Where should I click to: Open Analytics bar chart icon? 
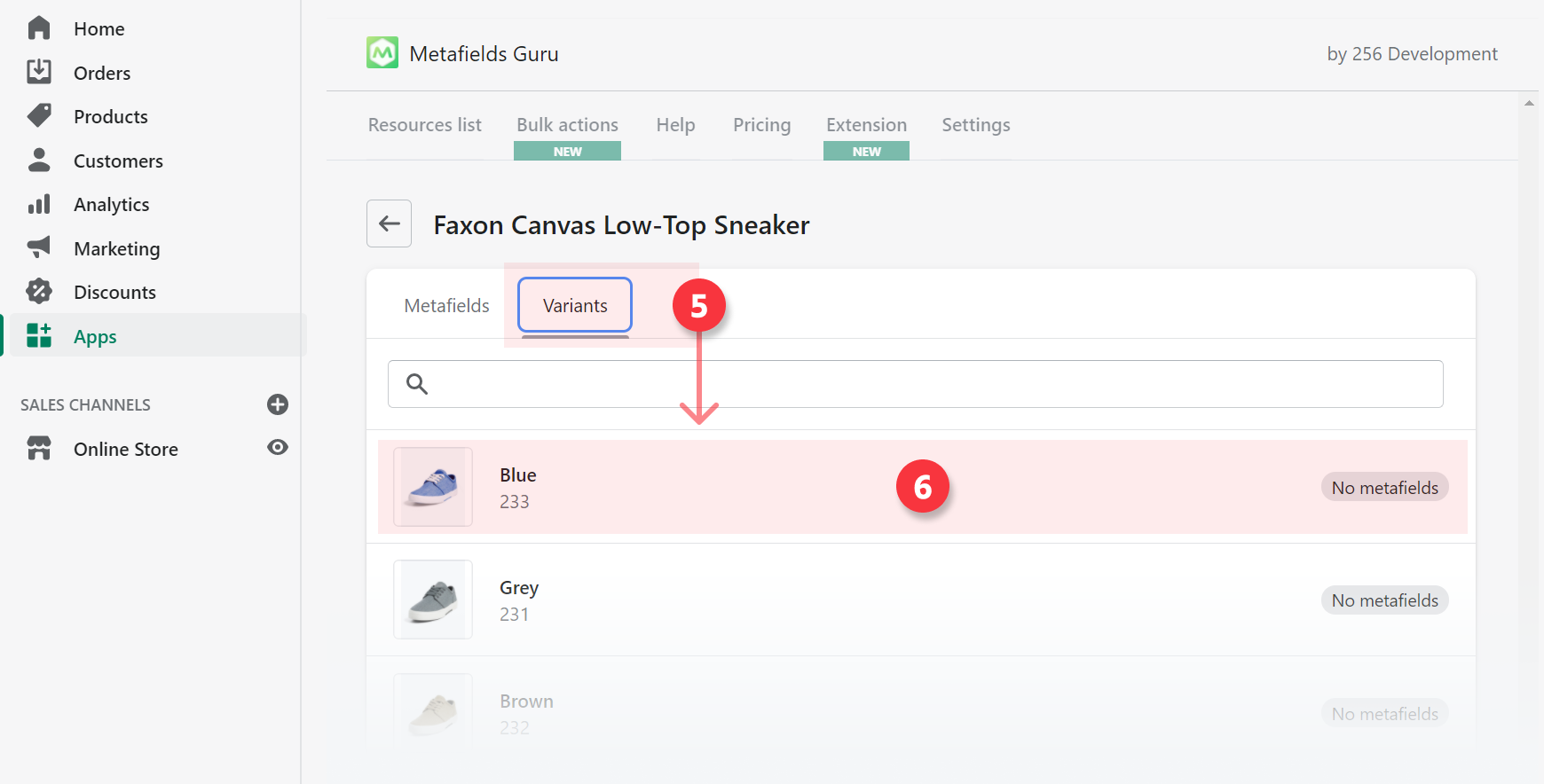click(x=39, y=204)
